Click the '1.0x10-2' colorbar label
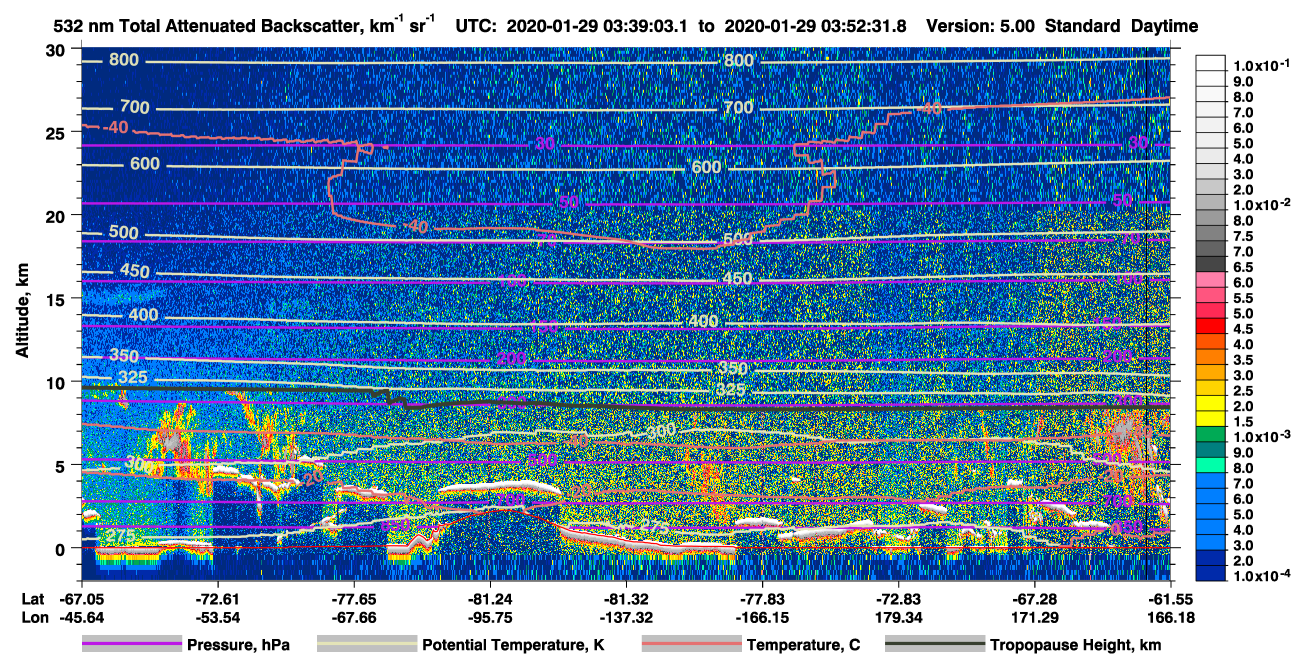1300x667 pixels. 1264,205
